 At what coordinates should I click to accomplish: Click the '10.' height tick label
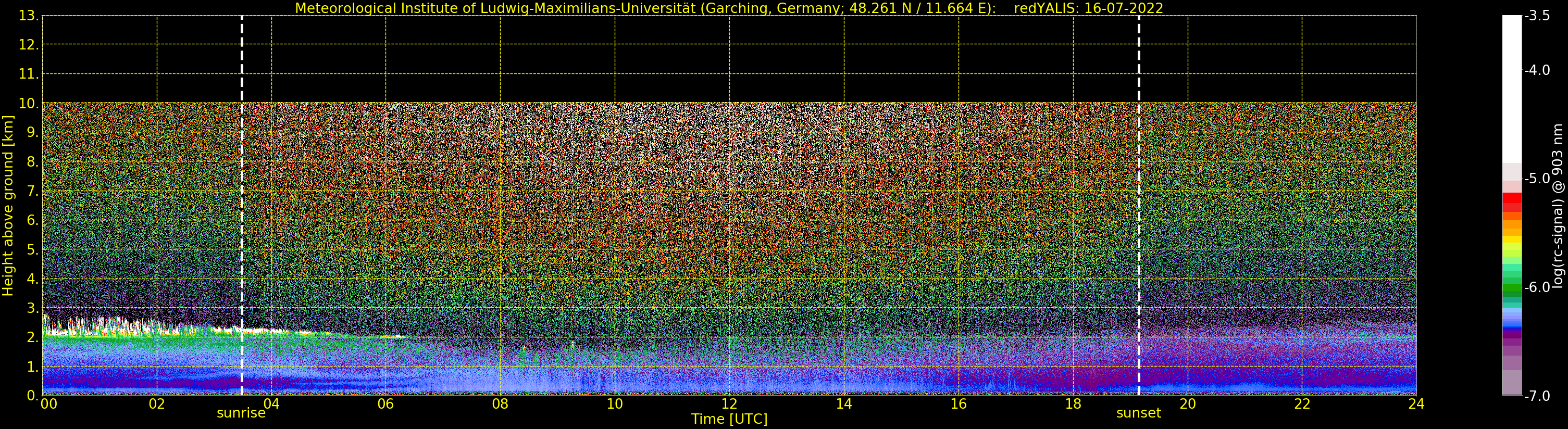click(x=29, y=104)
